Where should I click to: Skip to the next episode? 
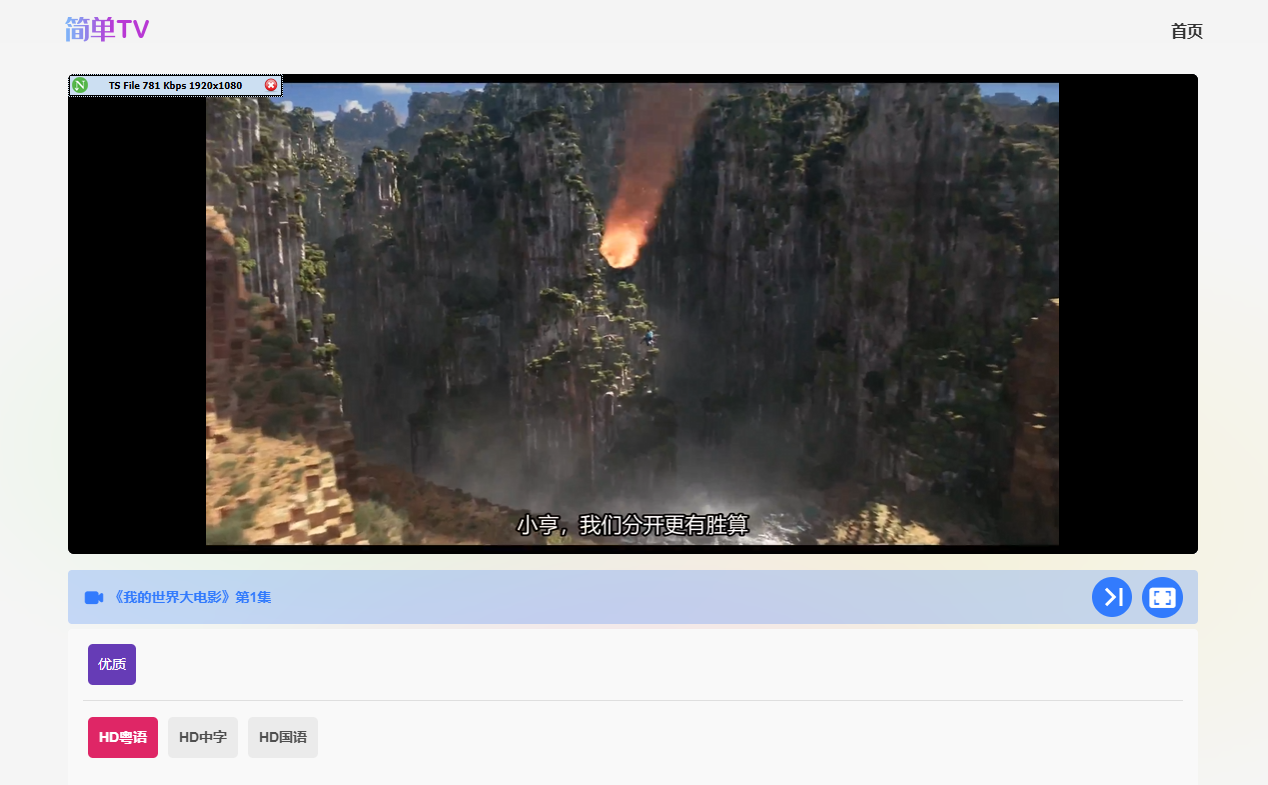coord(1112,597)
